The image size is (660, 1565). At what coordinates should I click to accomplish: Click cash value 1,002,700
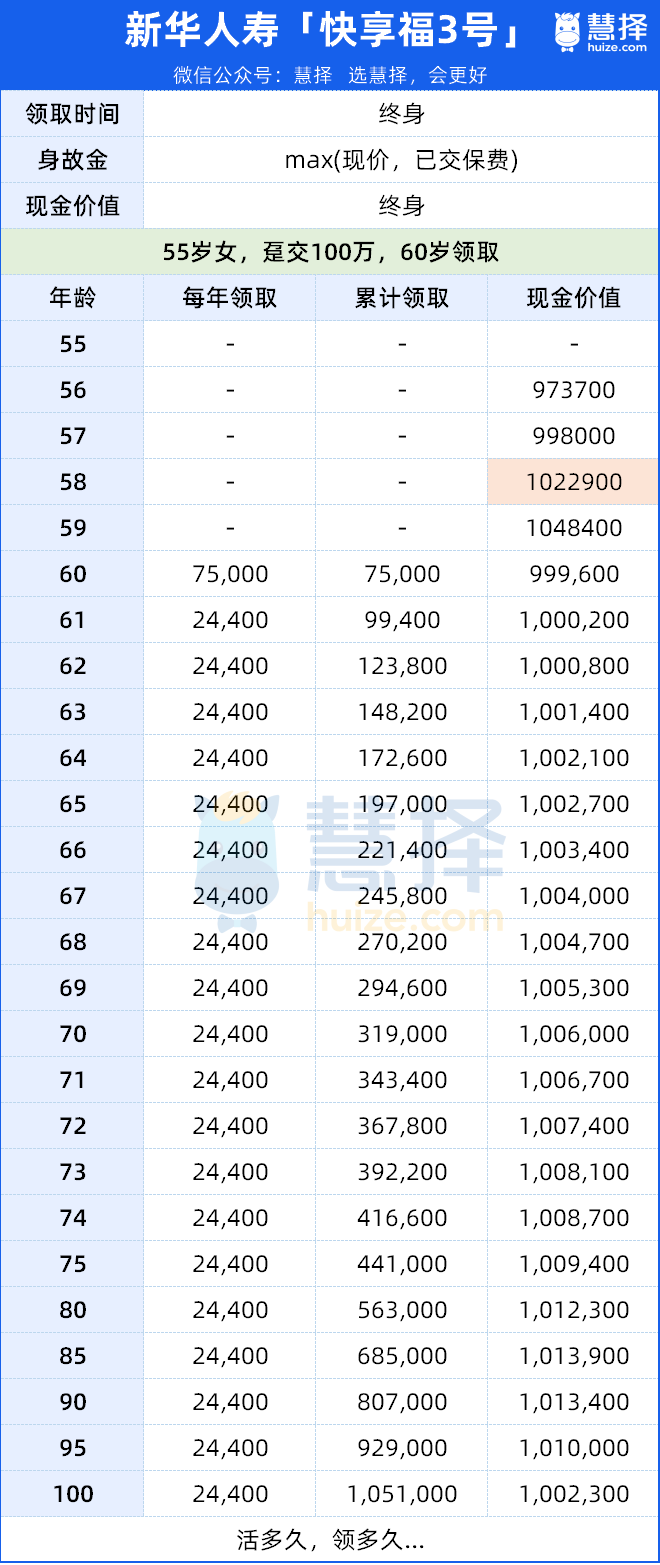click(x=574, y=804)
